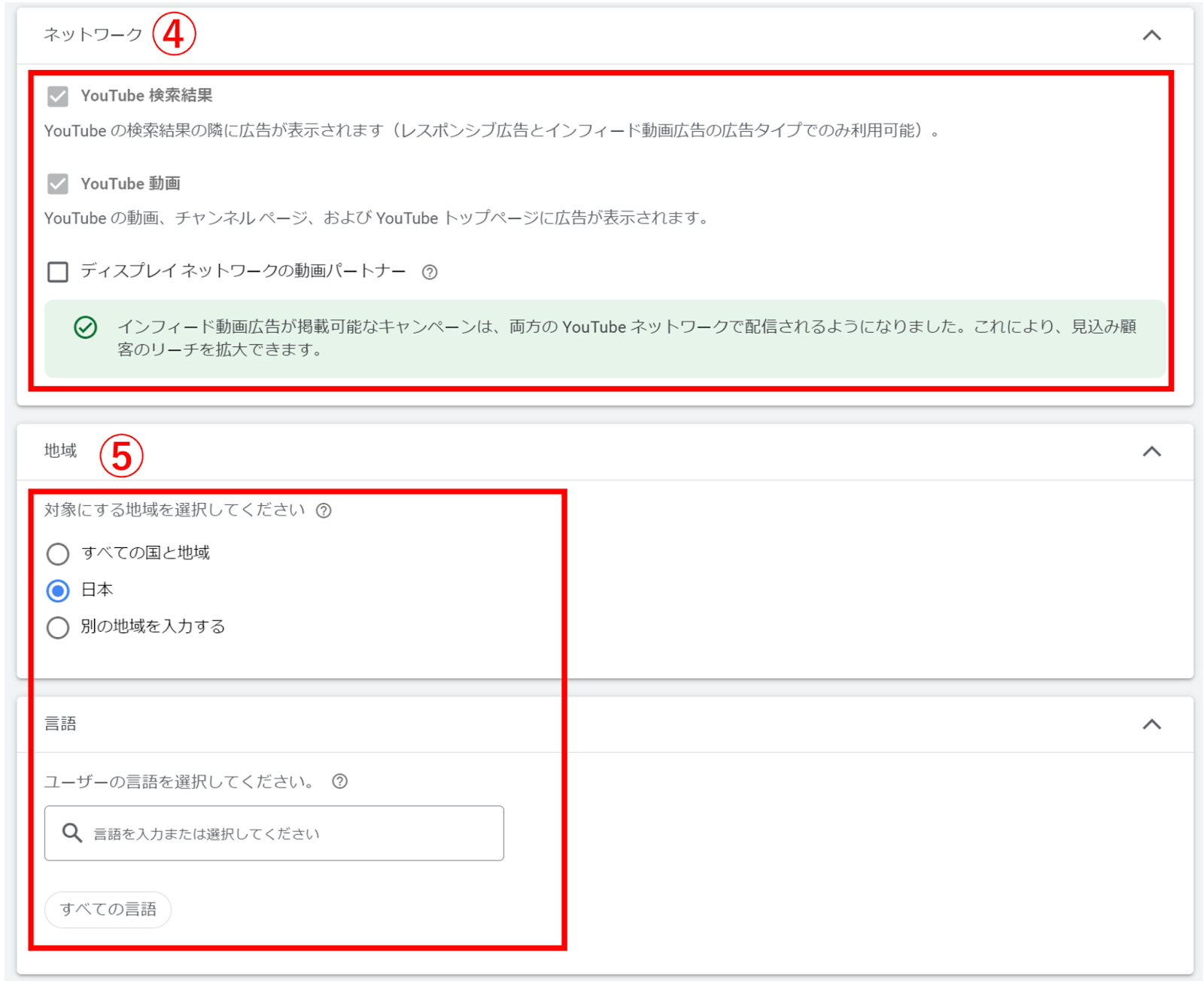This screenshot has height=984, width=1204.
Task: Collapse the 地域 section with its chevron
Action: [1151, 452]
